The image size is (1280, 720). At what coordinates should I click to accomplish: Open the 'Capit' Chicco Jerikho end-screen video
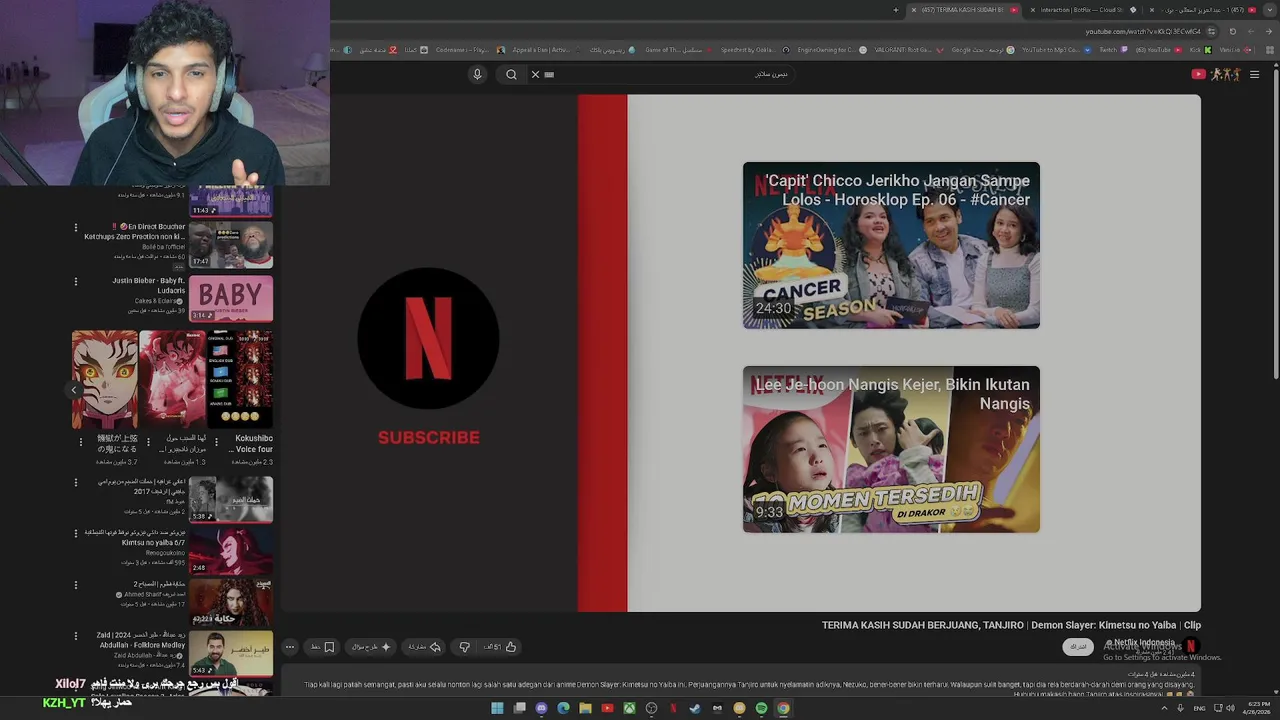[891, 245]
